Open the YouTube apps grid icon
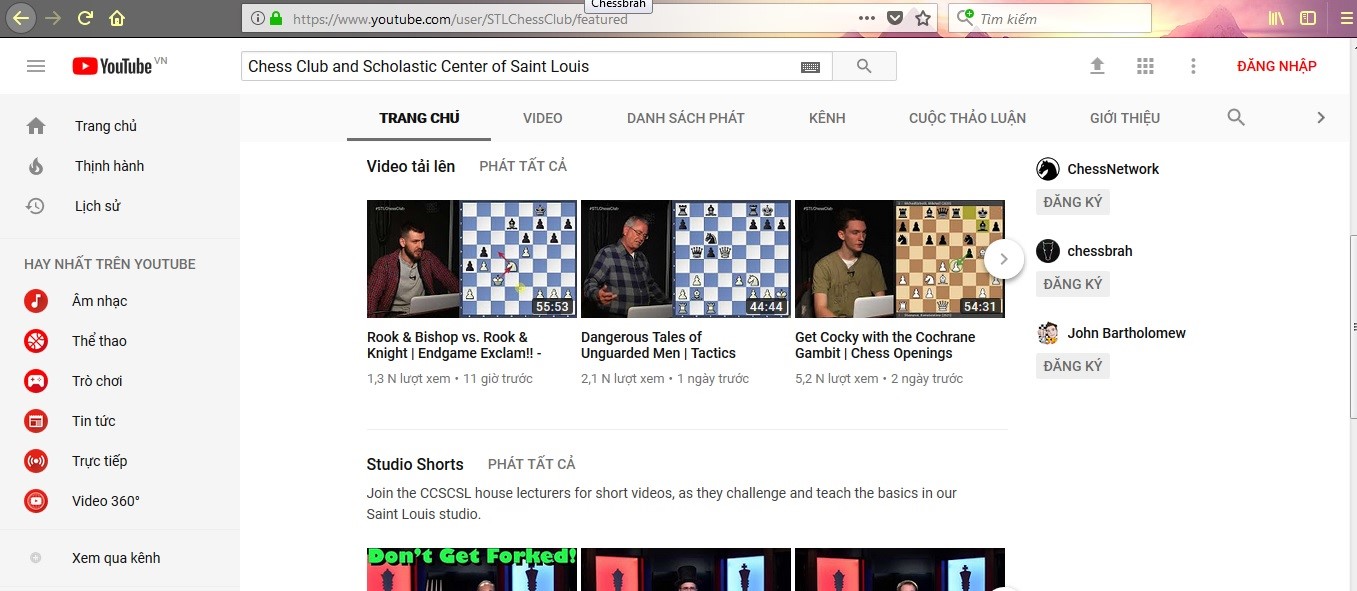This screenshot has width=1357, height=591. tap(1145, 66)
